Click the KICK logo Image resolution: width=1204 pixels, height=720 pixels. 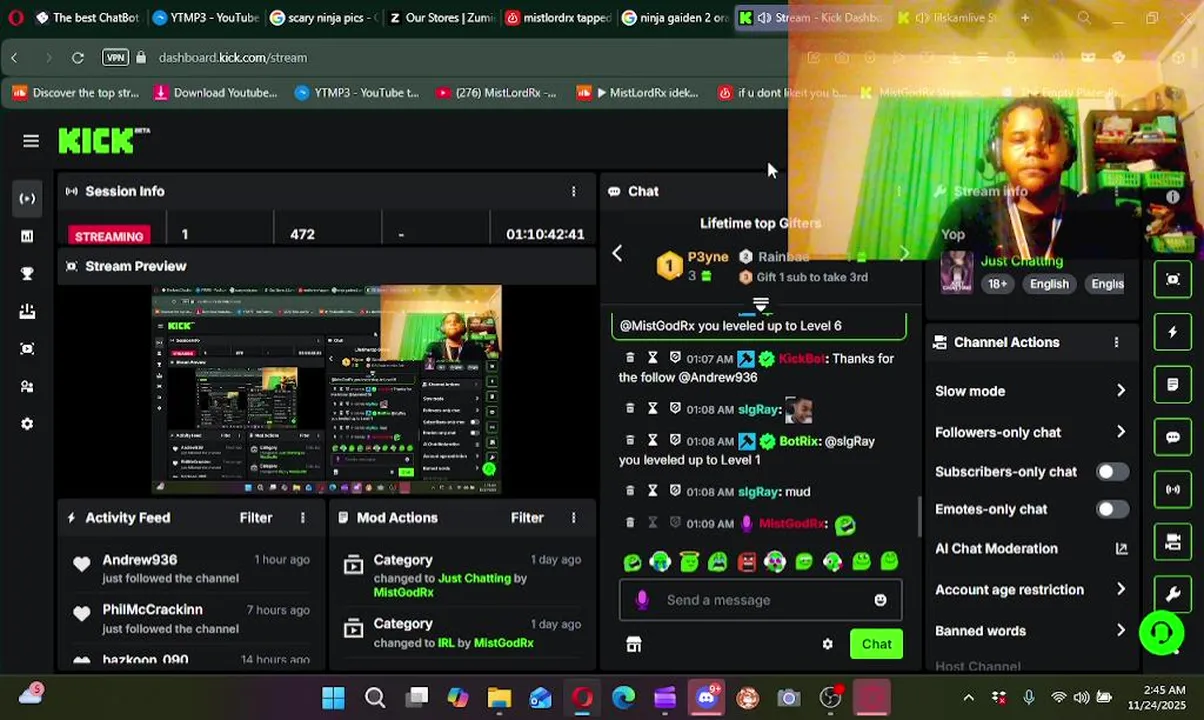pyautogui.click(x=103, y=140)
